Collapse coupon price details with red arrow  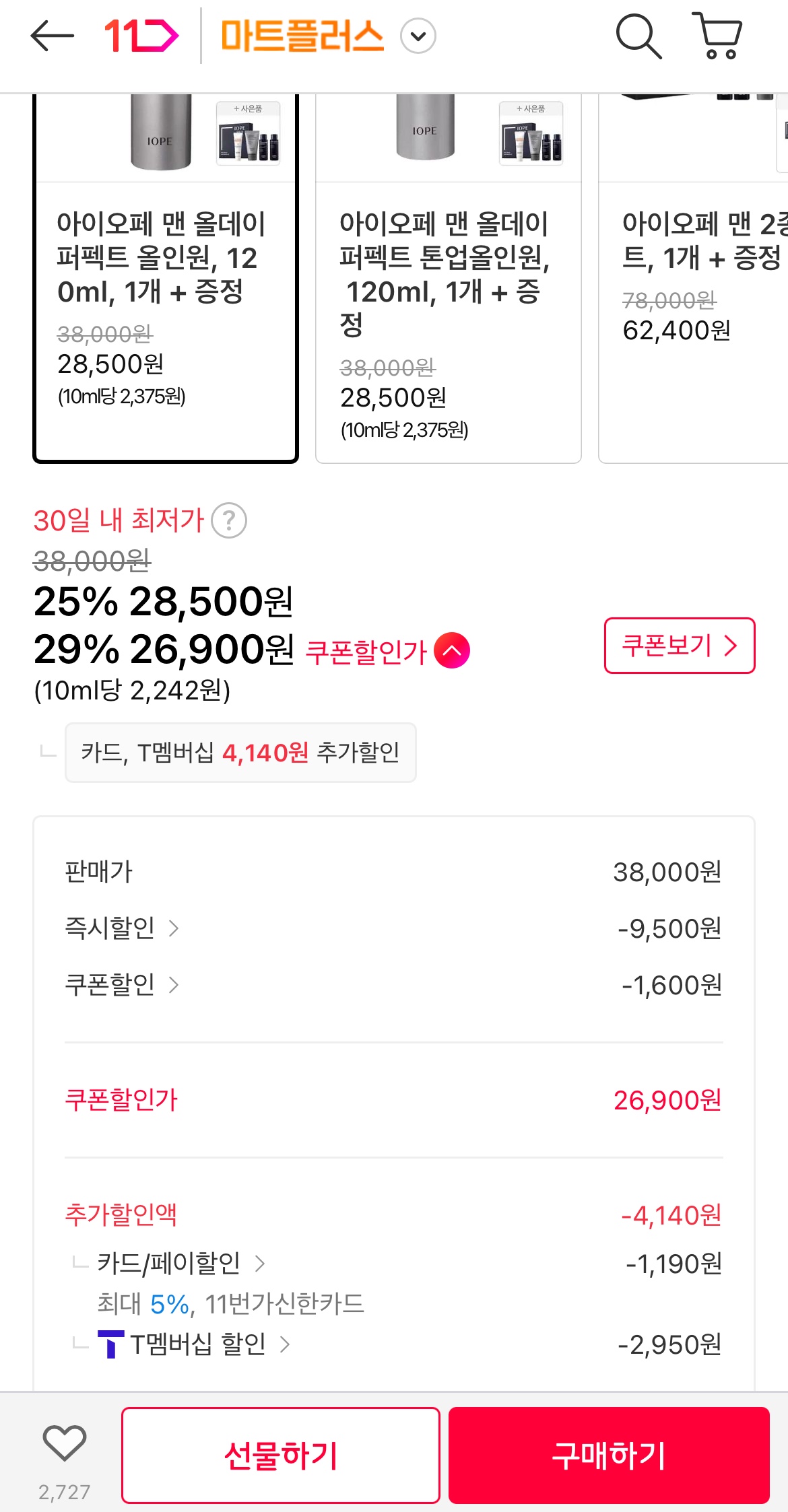tap(452, 650)
